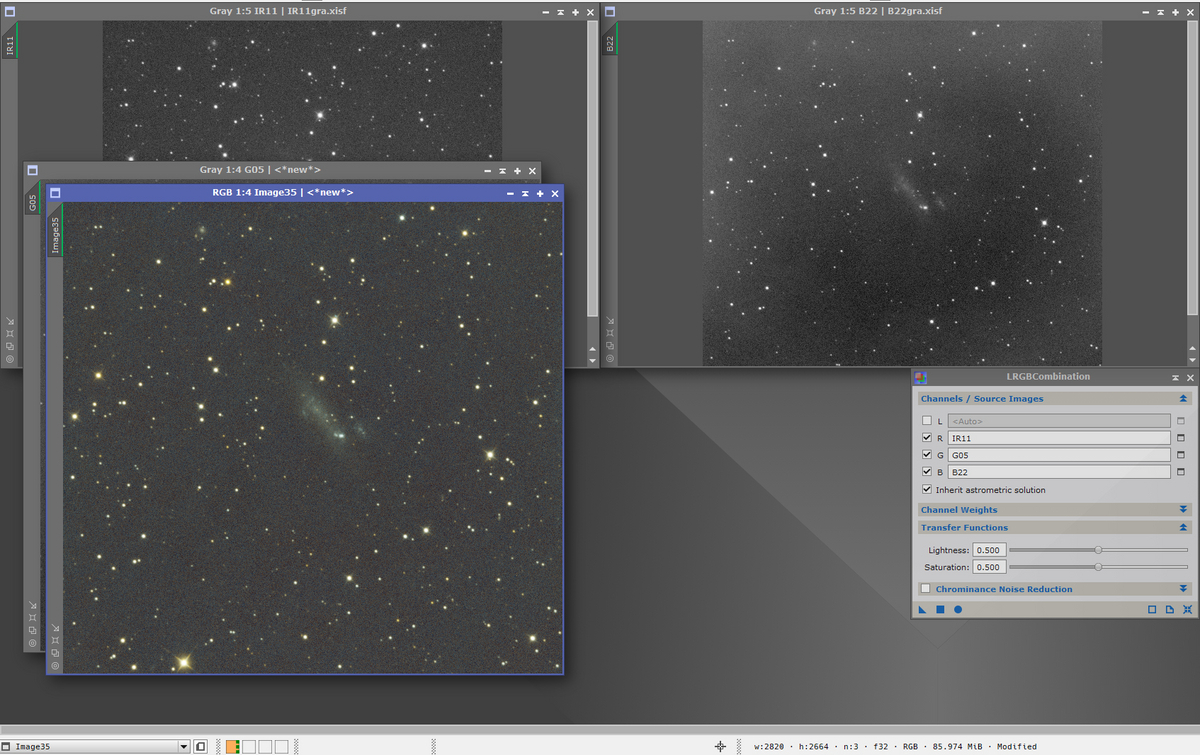Uncheck the R channel checkbox

point(926,438)
